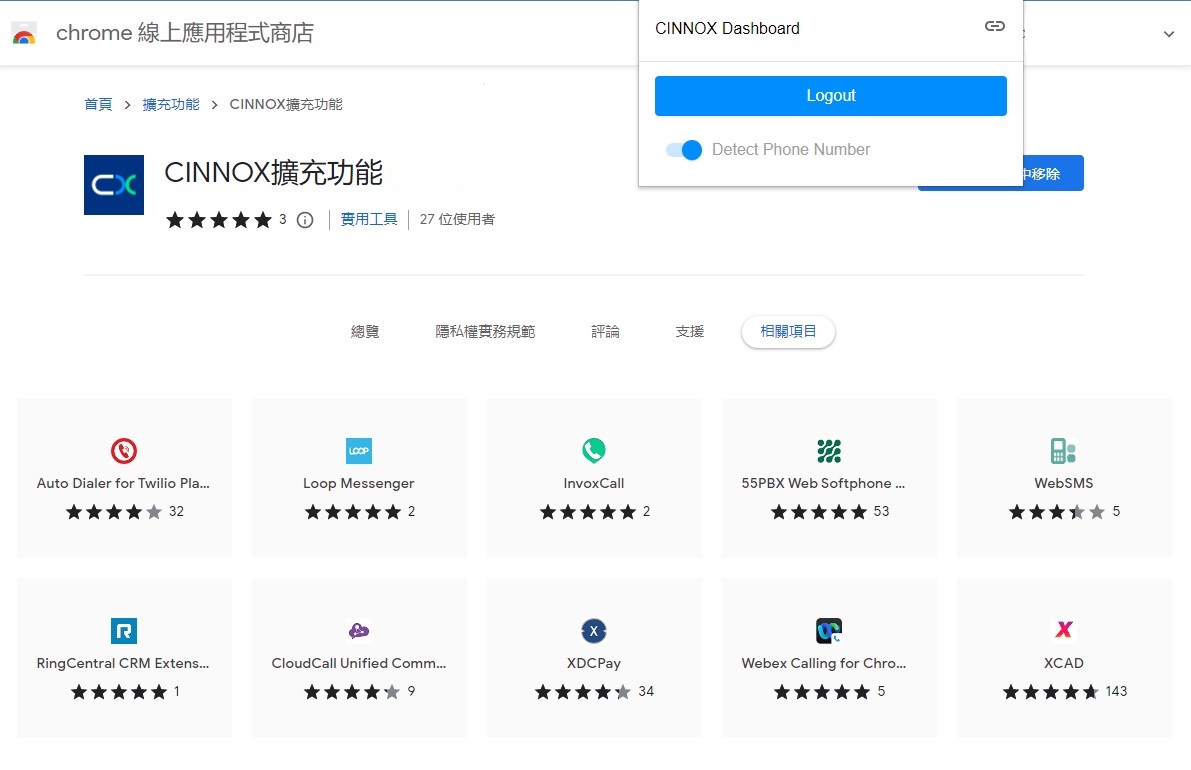Screen dimensions: 1191x770
Task: Click the Chrome Web Store rainbow logo
Action: [x=24, y=33]
